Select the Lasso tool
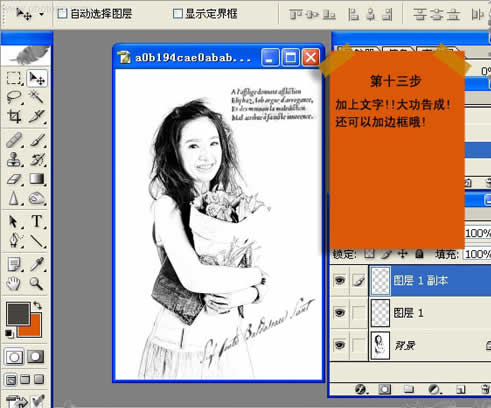Image resolution: width=491 pixels, height=408 pixels. click(x=14, y=97)
